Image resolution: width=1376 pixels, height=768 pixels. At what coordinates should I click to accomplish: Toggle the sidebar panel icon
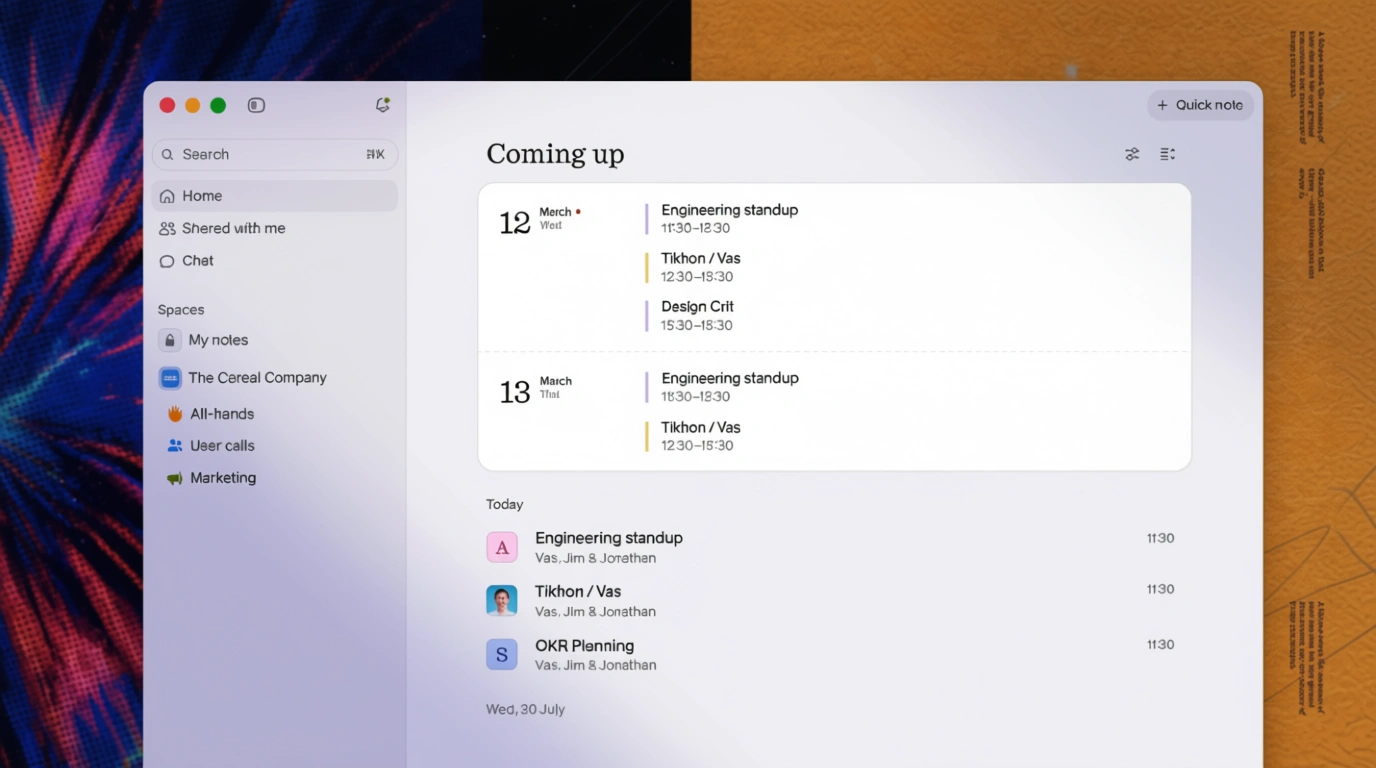click(256, 105)
